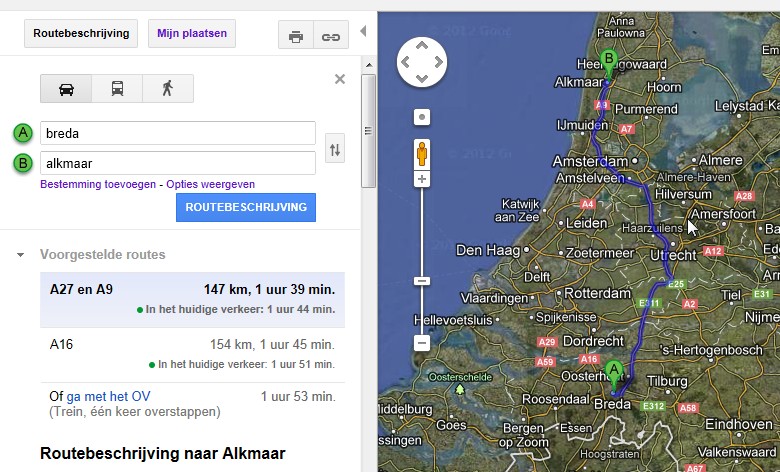Click the print icon
780x472 pixels.
click(296, 37)
